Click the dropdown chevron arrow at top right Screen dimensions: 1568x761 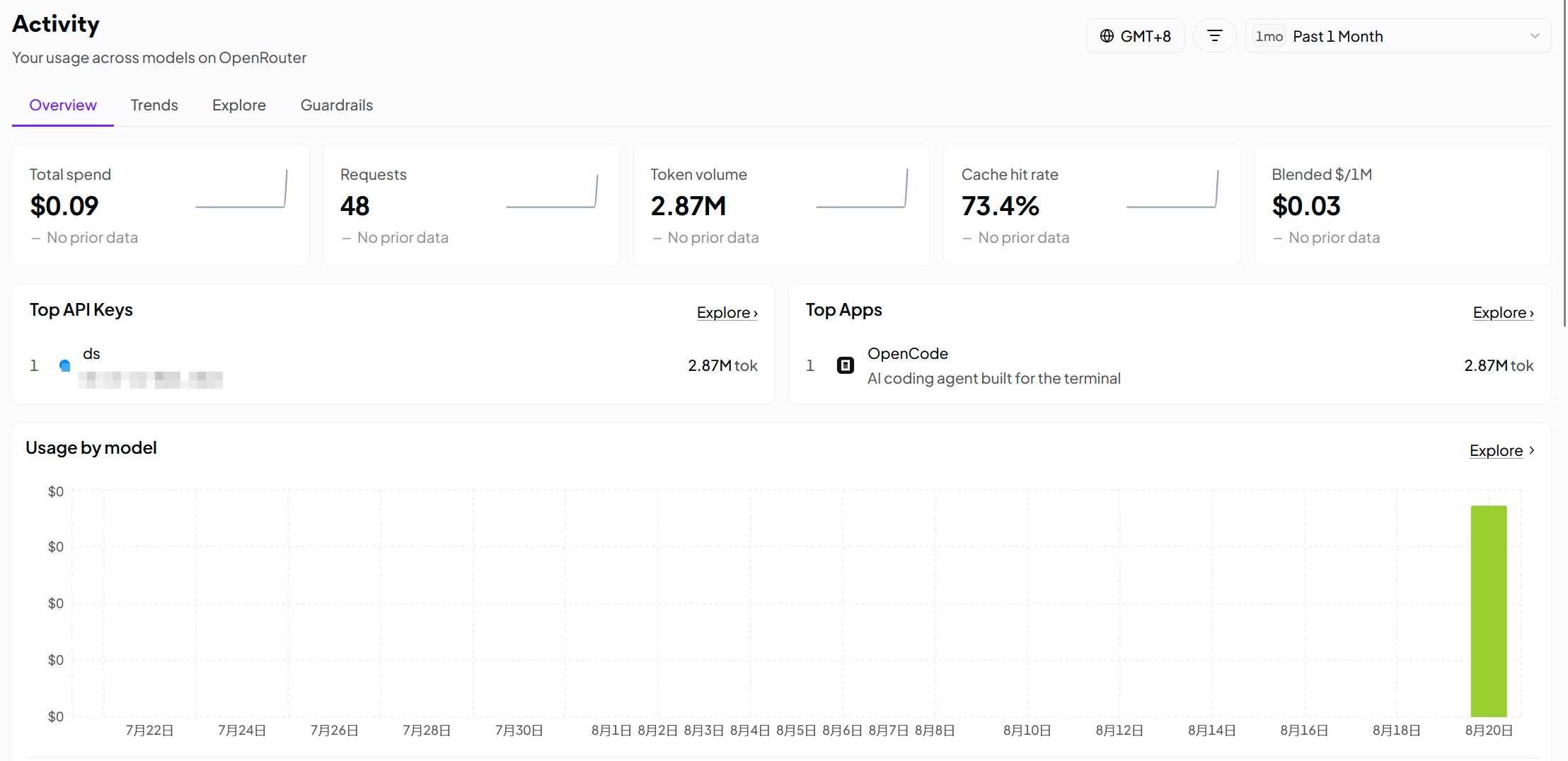[1535, 36]
